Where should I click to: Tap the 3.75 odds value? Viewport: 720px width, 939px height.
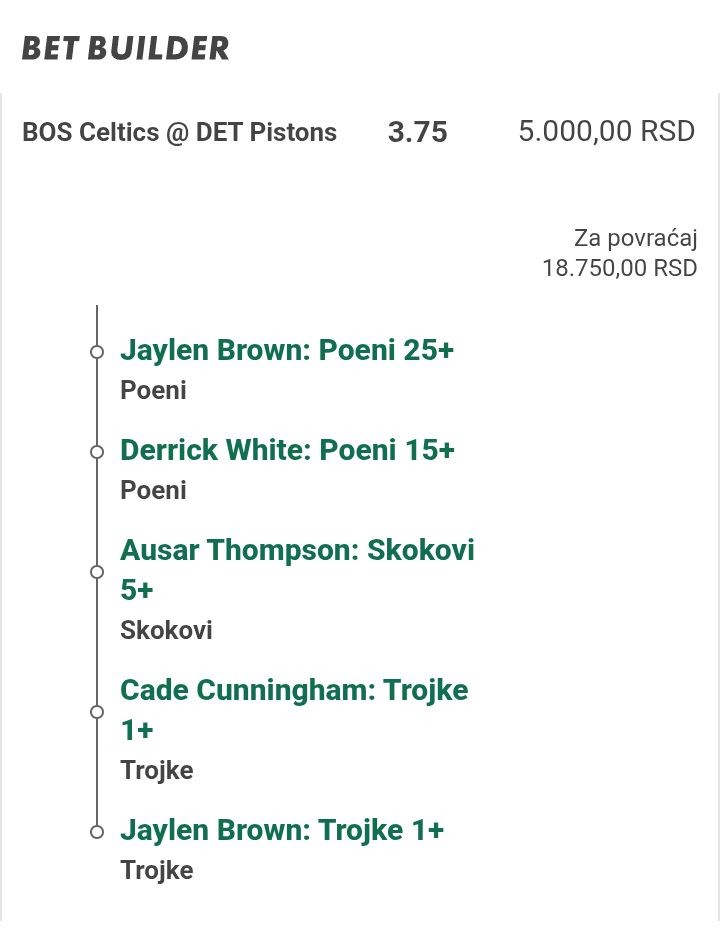pos(417,133)
